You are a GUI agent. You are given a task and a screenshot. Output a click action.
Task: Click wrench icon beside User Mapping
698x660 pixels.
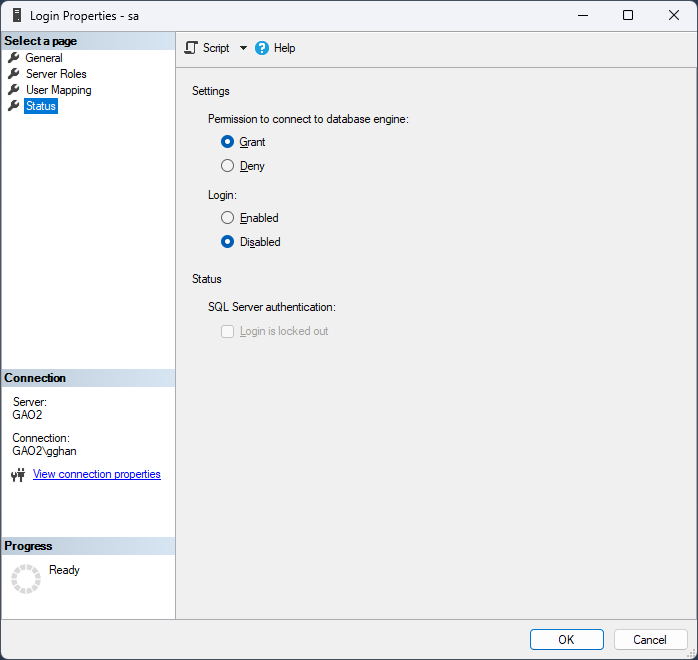click(14, 89)
